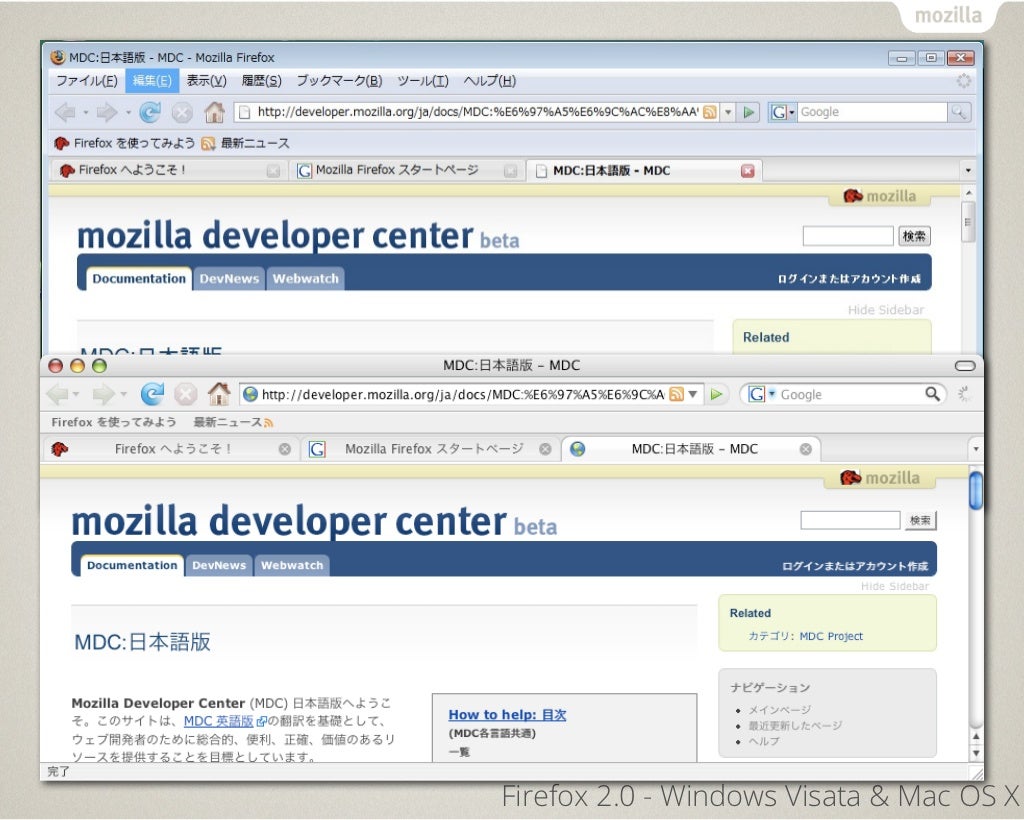Click search magnifier button in Windows Firefox
1024x820 pixels.
coord(959,112)
